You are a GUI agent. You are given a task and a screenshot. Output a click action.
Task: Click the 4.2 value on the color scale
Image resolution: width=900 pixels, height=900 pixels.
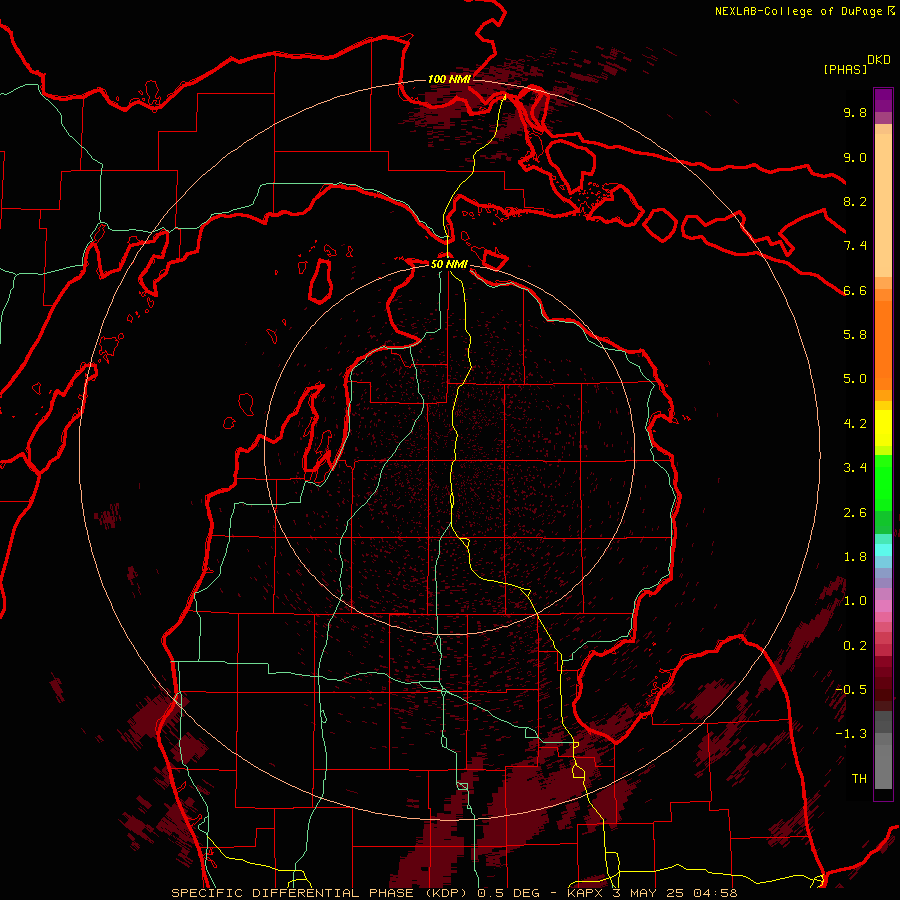[855, 424]
